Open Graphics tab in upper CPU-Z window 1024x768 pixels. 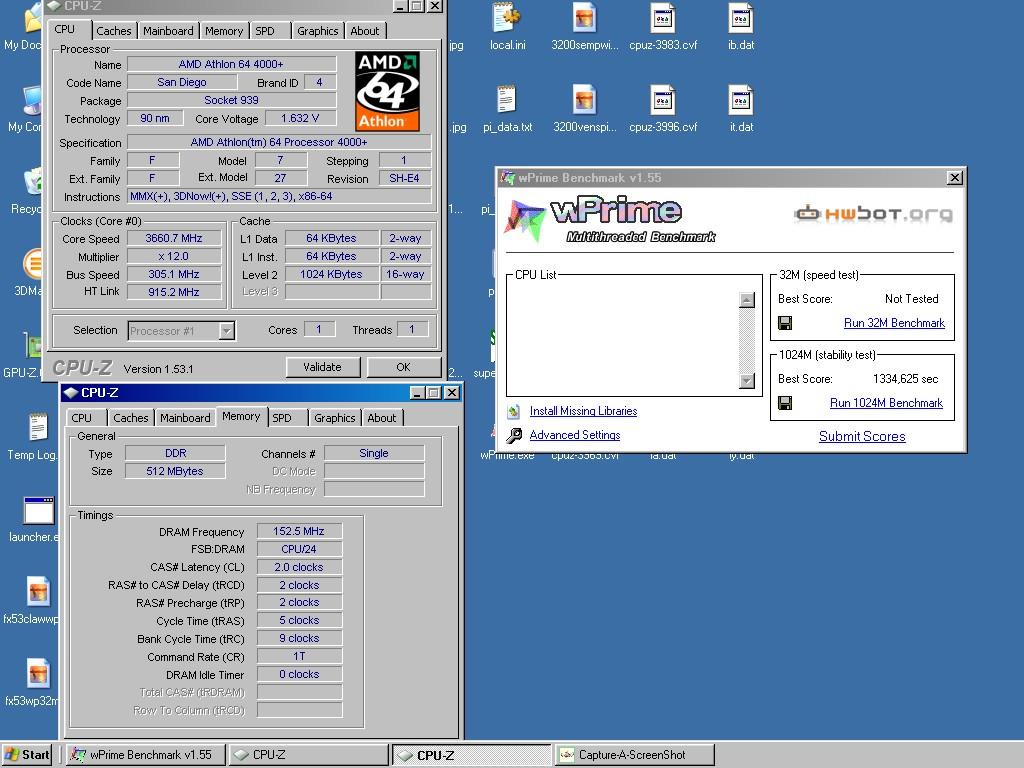[x=317, y=31]
